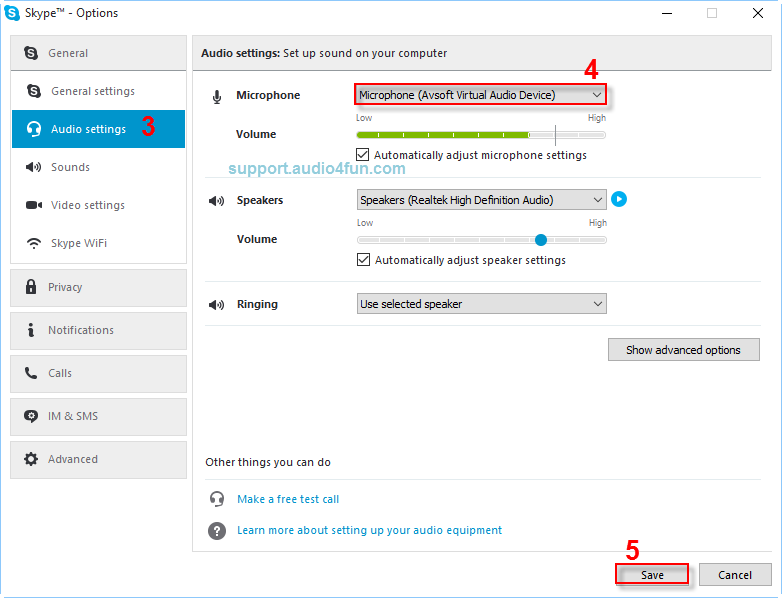Viewport: 782px width, 598px height.
Task: Click the speaker icon beside Sounds
Action: [x=33, y=167]
